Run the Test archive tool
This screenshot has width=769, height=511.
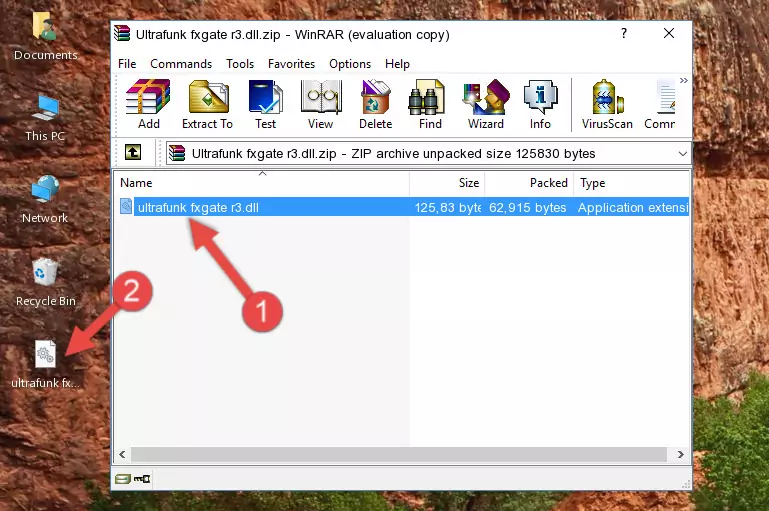pyautogui.click(x=265, y=104)
